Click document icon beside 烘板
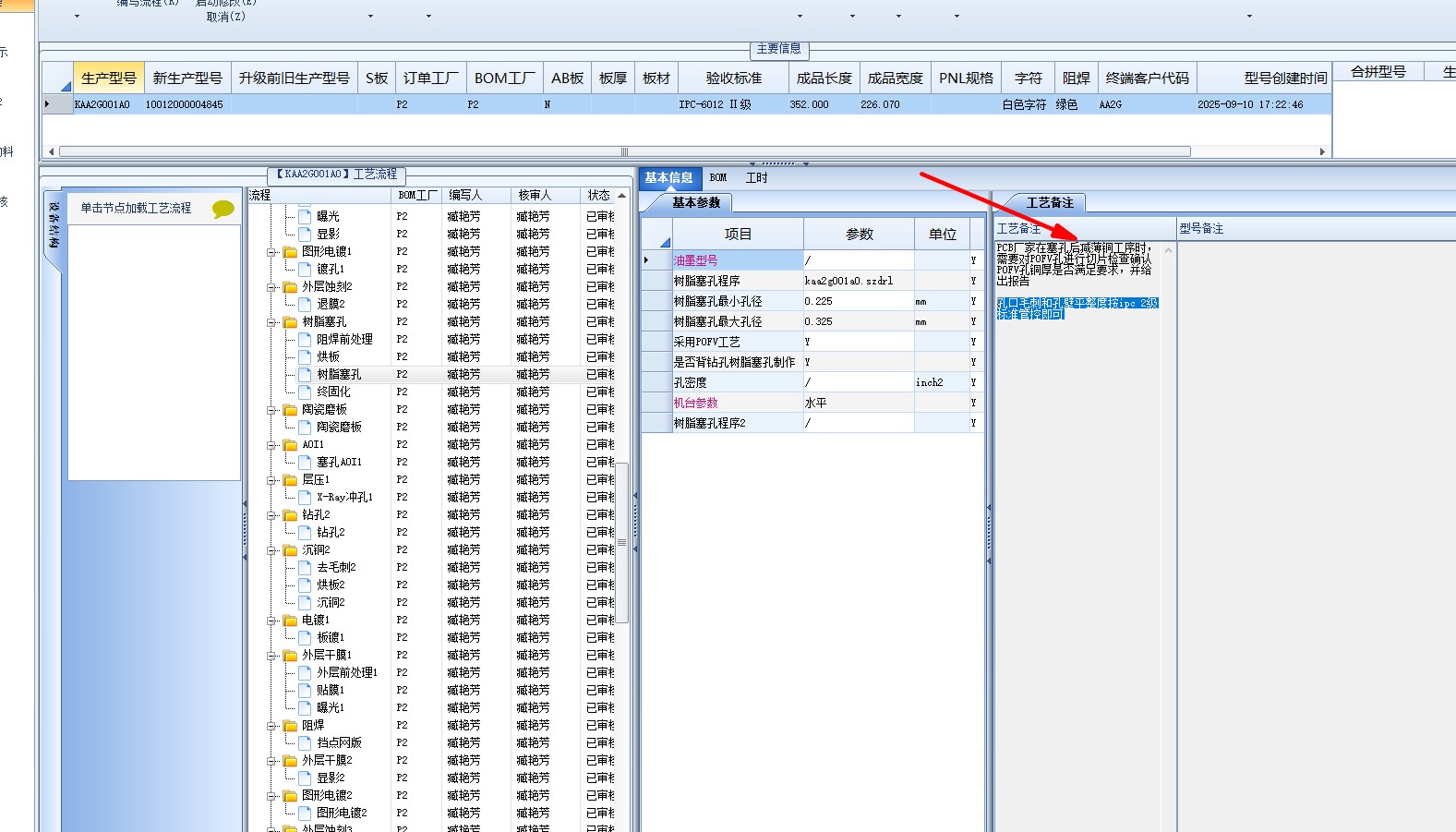 [305, 356]
